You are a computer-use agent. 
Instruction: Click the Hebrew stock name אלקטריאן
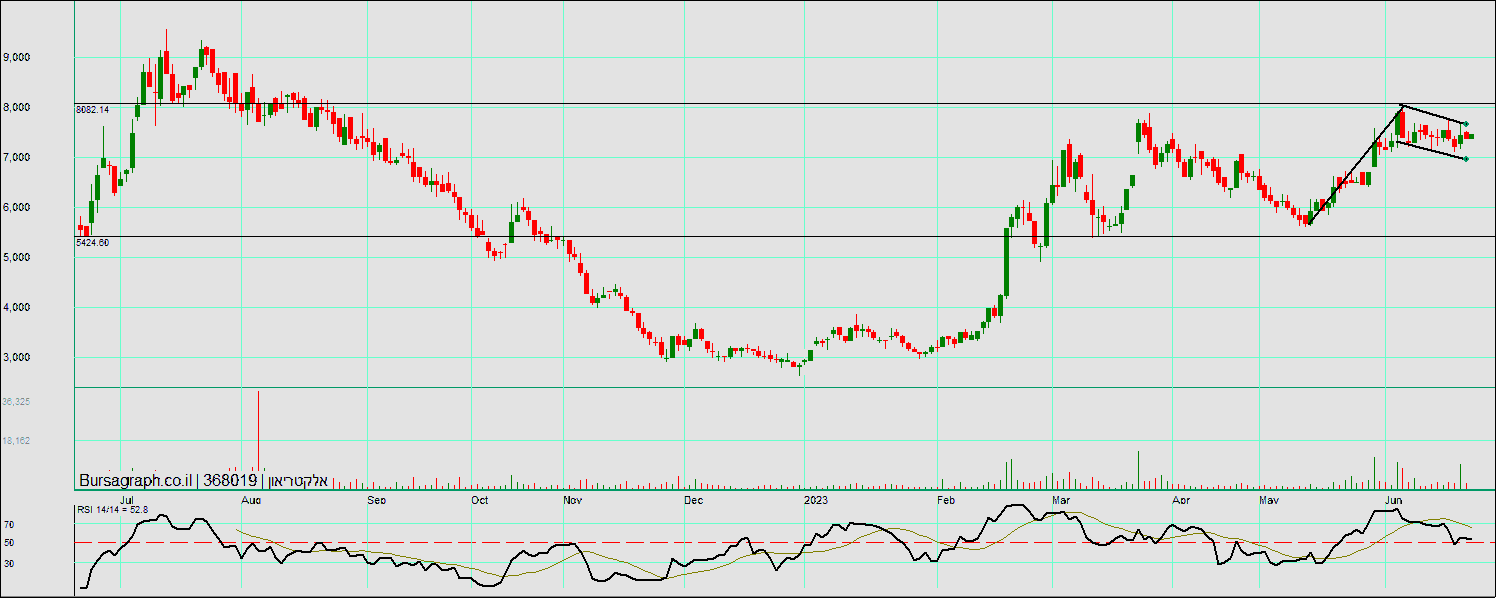click(296, 480)
